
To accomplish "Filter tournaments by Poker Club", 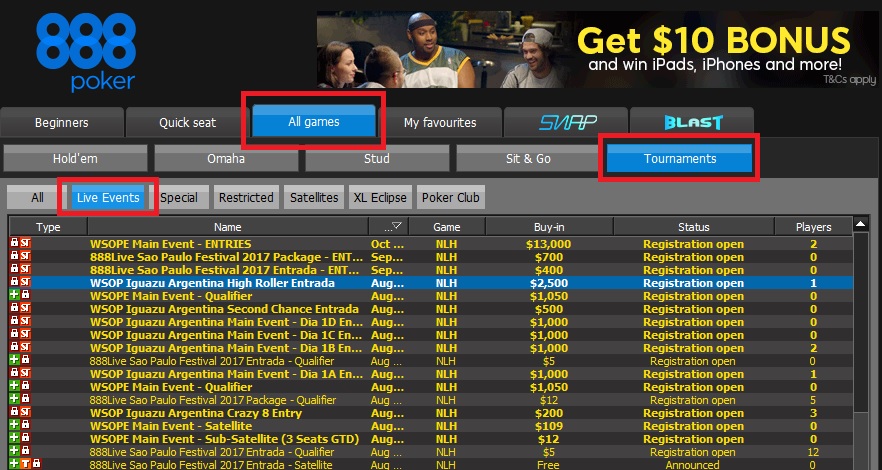I will point(451,198).
